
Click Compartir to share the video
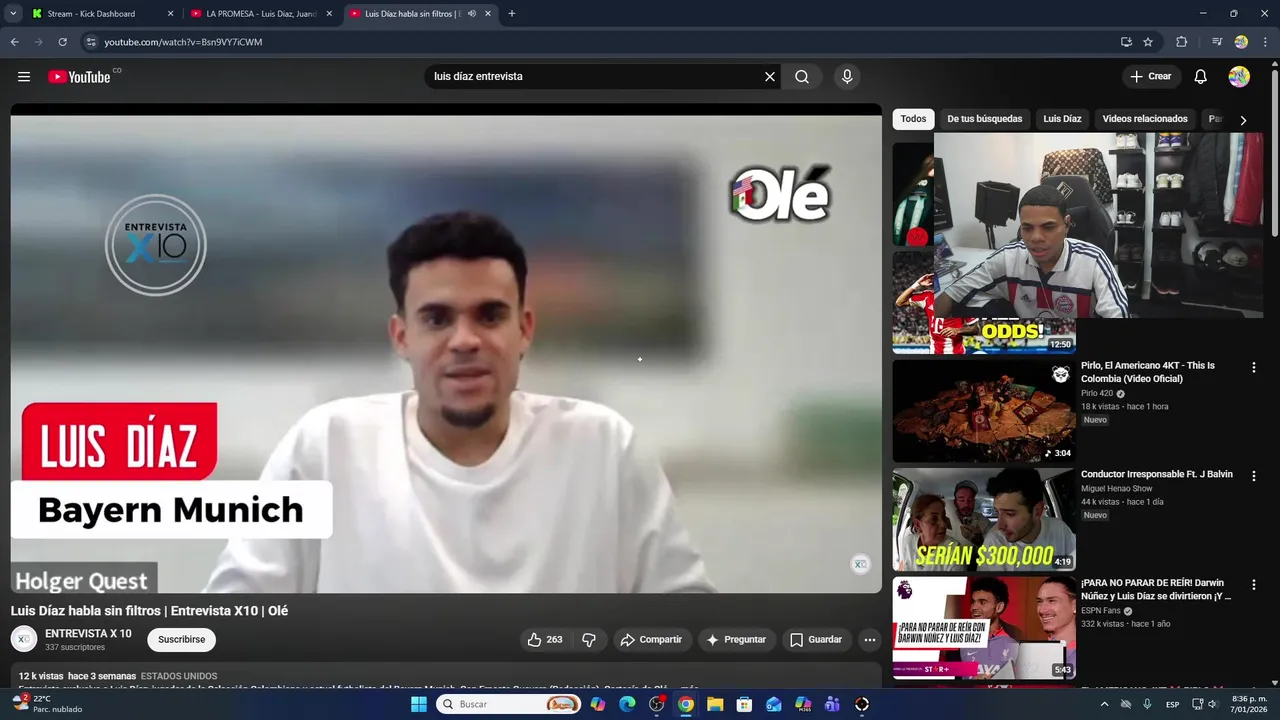651,640
